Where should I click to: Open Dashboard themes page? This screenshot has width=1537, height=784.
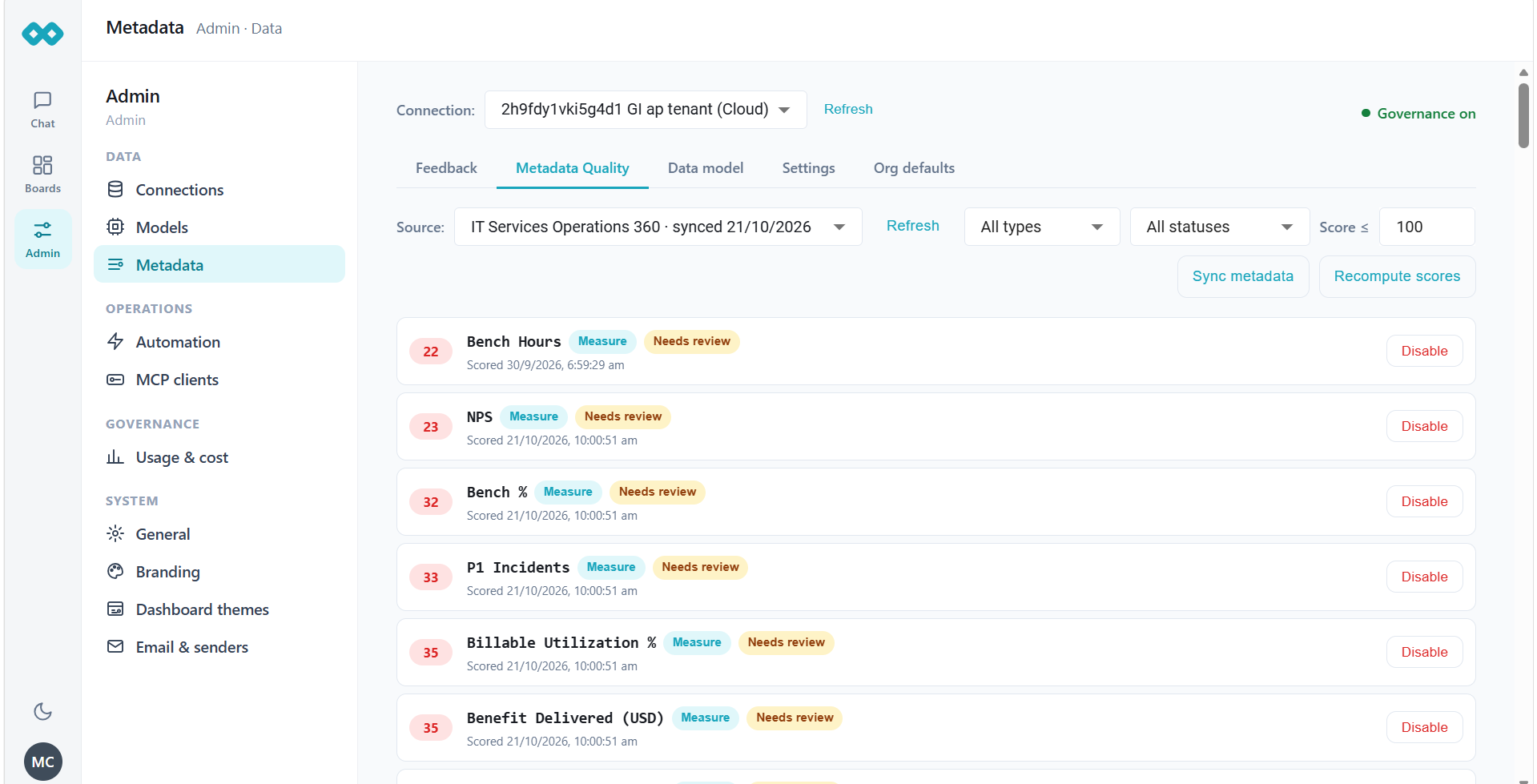(x=219, y=609)
